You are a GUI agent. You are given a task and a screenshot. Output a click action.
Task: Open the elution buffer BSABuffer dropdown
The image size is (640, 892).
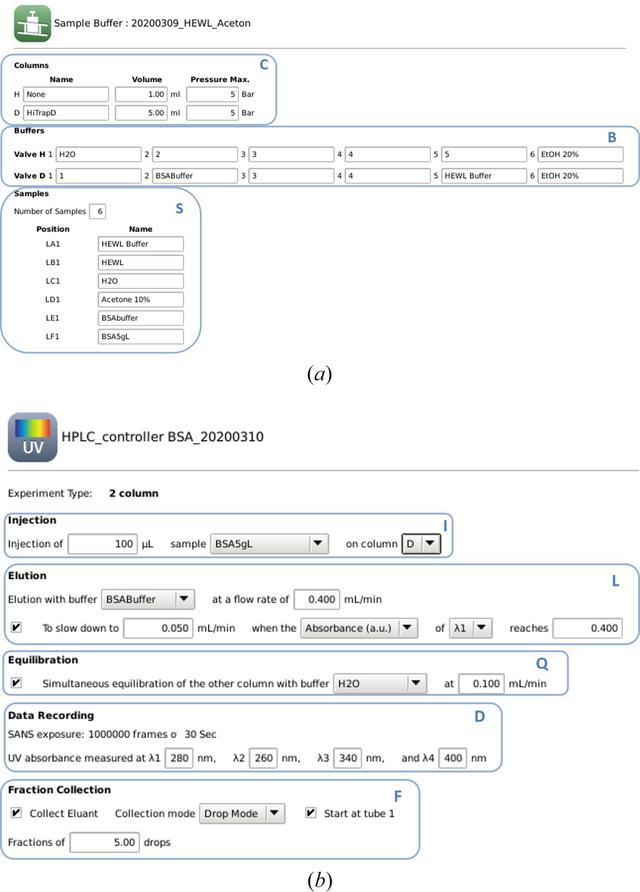click(148, 599)
